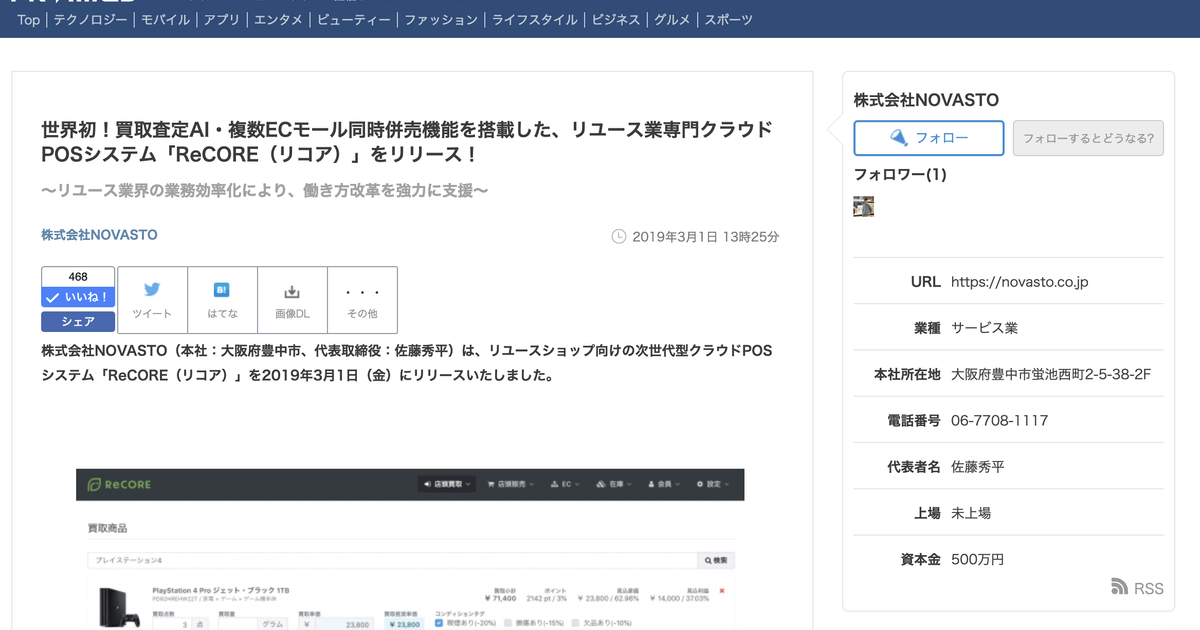Open the グルメ category

[672, 19]
